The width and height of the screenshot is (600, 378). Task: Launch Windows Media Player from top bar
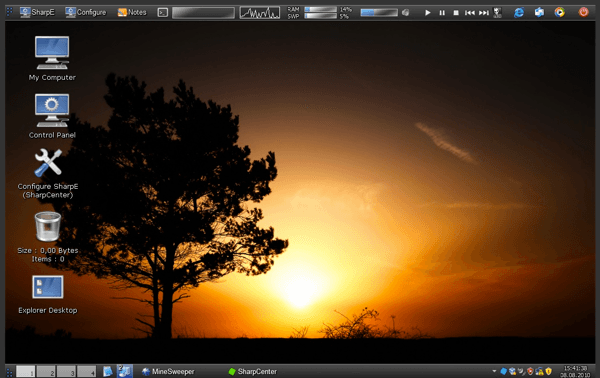click(x=559, y=13)
